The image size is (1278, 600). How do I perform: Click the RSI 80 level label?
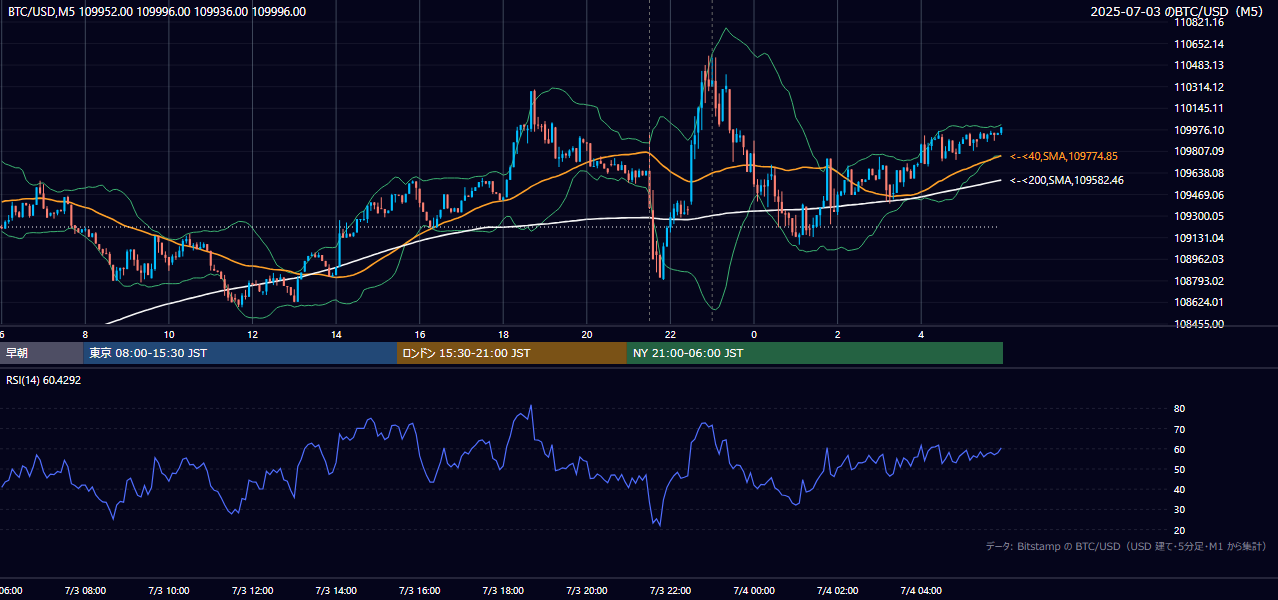click(x=1179, y=409)
